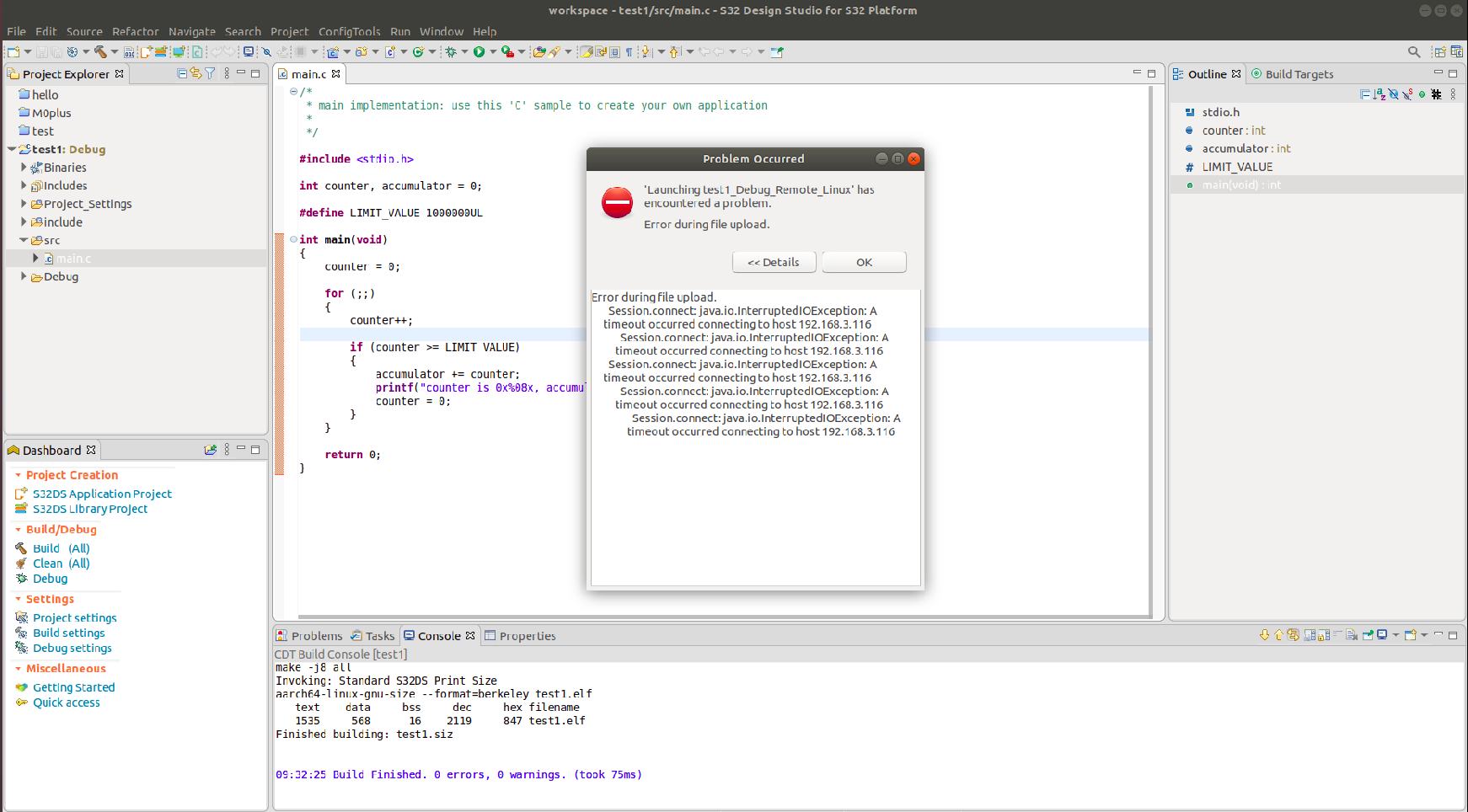Click the Debug bug icon in toolbar

coord(451,51)
